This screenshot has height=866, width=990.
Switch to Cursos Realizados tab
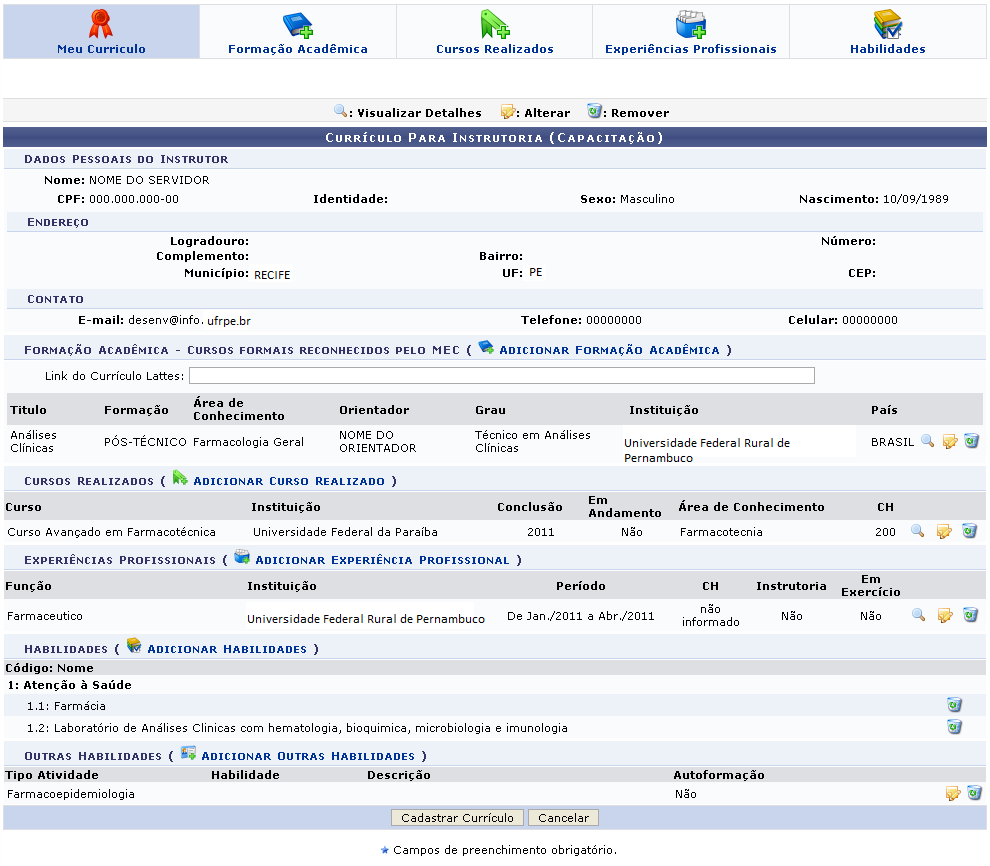point(494,32)
